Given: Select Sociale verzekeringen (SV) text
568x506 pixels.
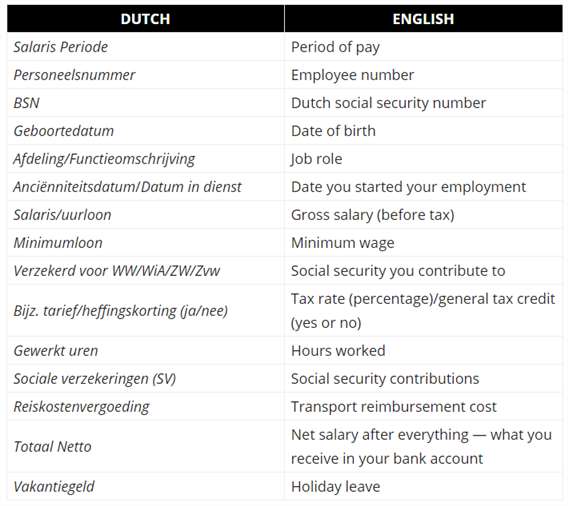Looking at the screenshot, I should [95, 379].
